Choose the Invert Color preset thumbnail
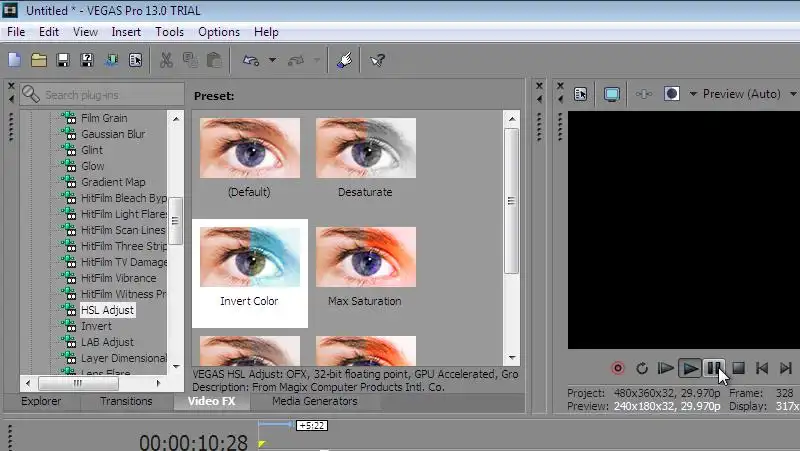Viewport: 800px width, 451px height. coord(249,257)
